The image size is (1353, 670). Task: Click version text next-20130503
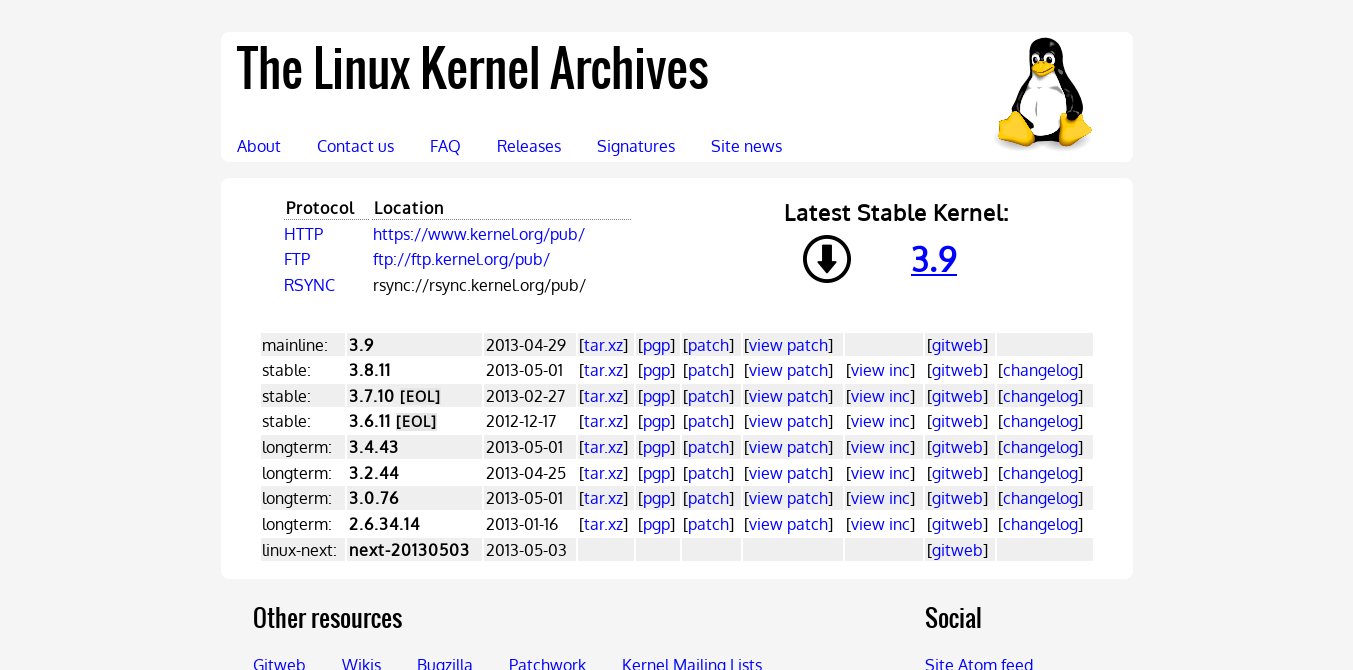(x=409, y=550)
